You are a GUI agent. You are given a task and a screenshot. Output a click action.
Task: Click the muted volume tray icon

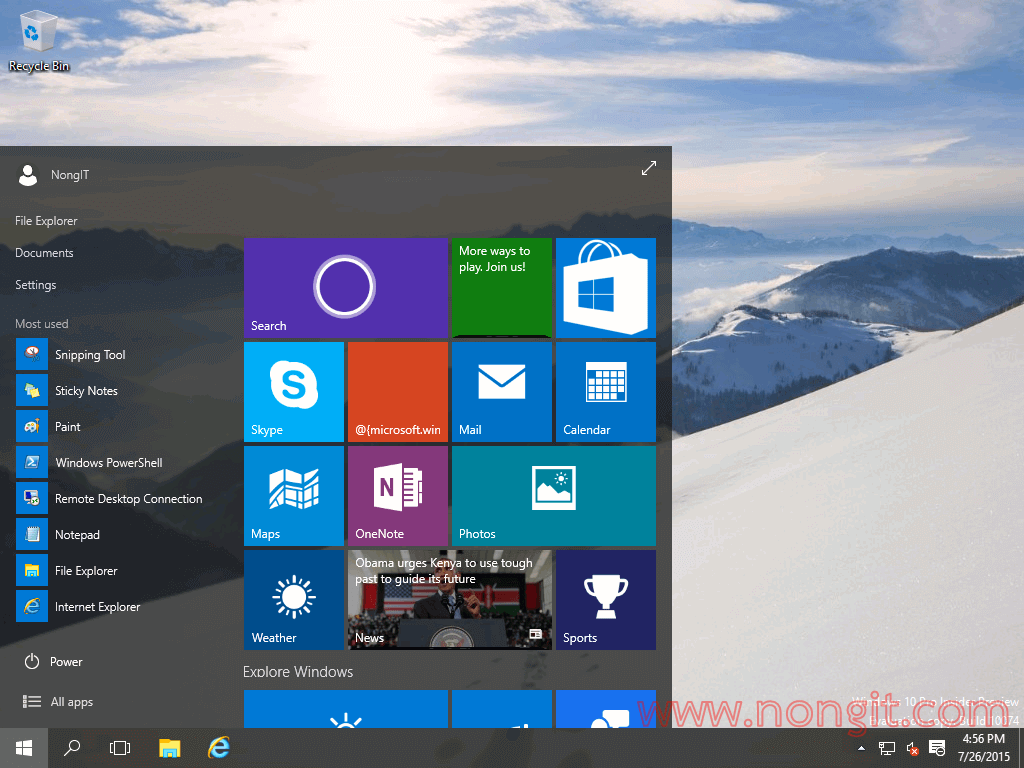click(912, 748)
